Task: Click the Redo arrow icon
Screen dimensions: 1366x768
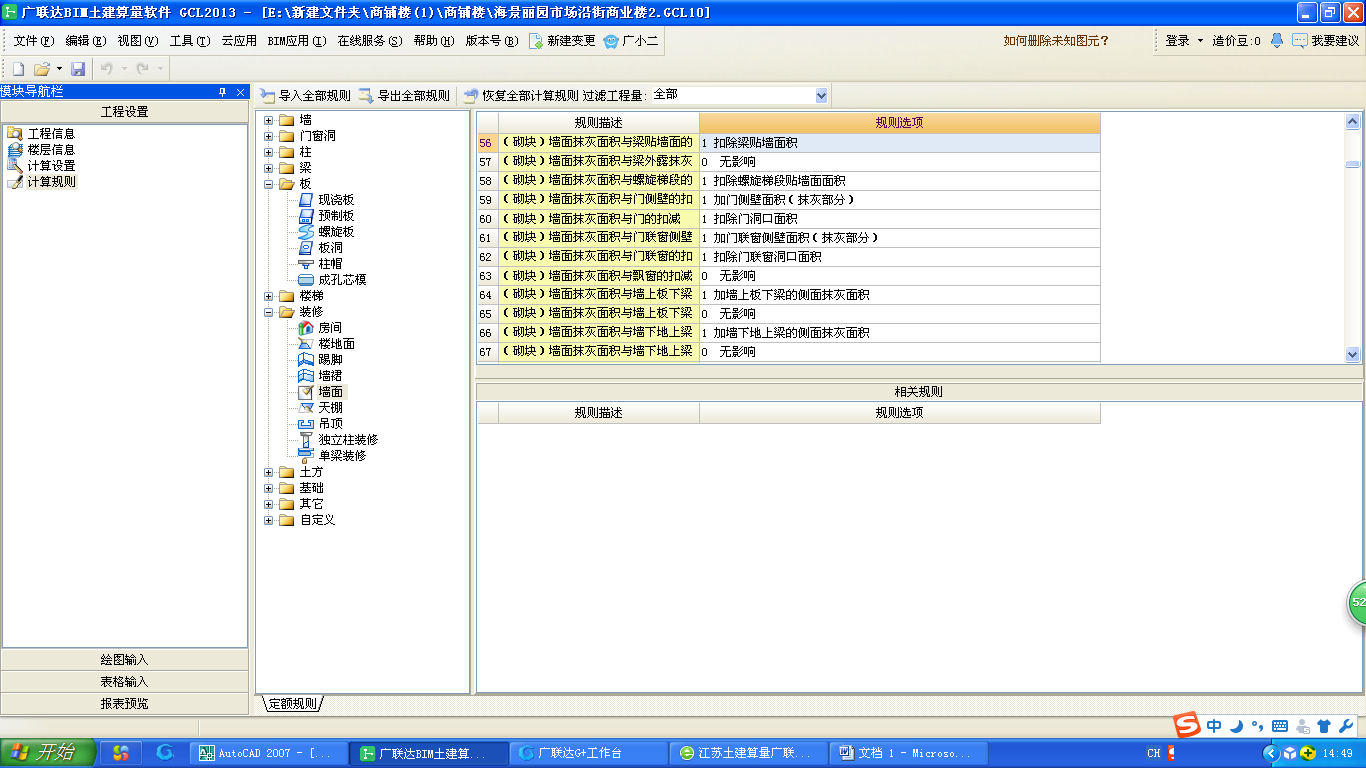Action: pos(142,69)
